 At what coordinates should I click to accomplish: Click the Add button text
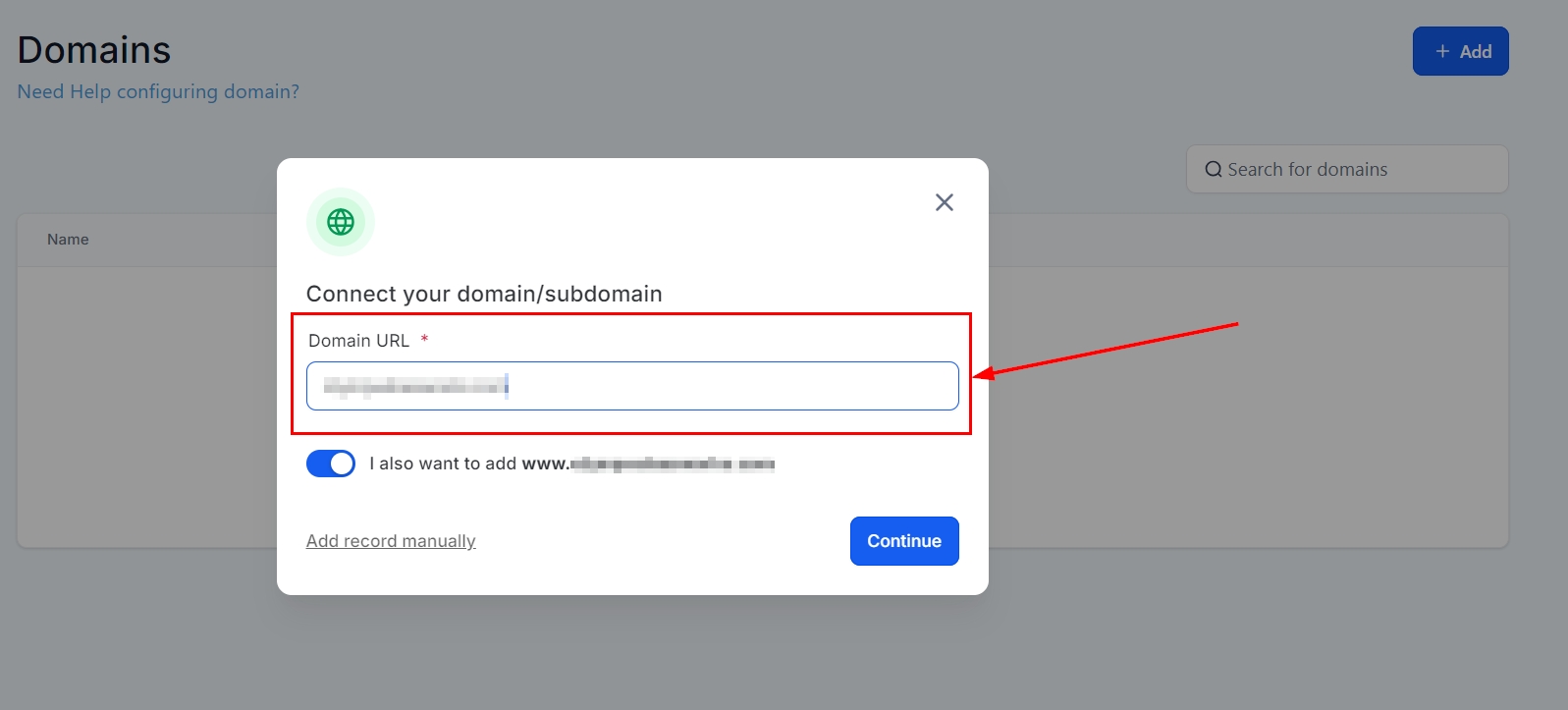pos(1475,52)
